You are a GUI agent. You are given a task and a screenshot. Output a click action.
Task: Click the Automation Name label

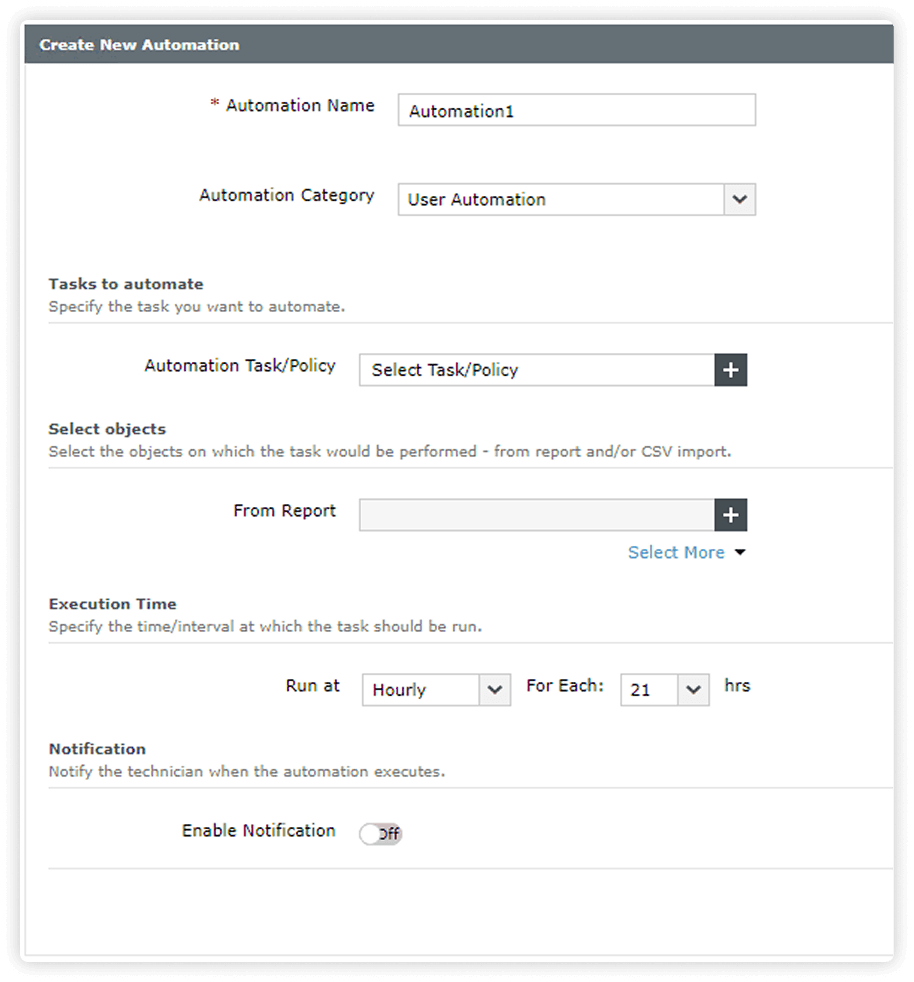point(300,105)
